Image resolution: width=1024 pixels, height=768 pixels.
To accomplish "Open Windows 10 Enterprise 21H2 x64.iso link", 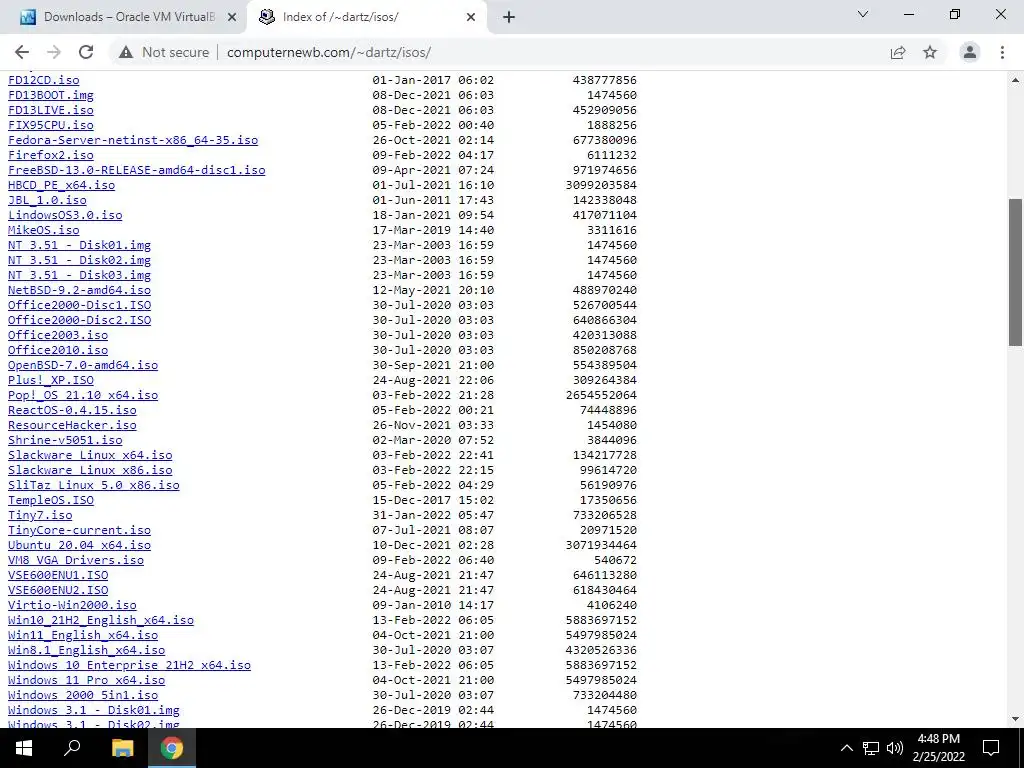I will 129,665.
